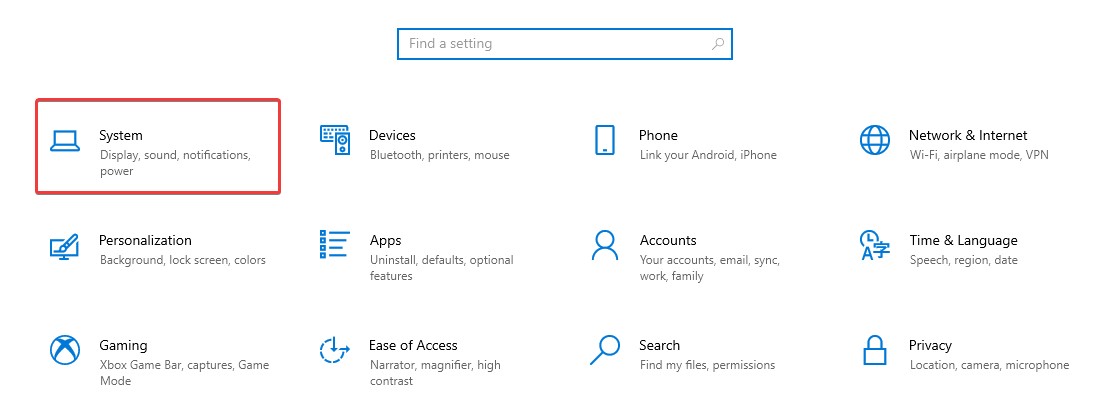Viewport: 1112px width, 404px height.
Task: Open Personalization paintbrush icon
Action: [65, 246]
